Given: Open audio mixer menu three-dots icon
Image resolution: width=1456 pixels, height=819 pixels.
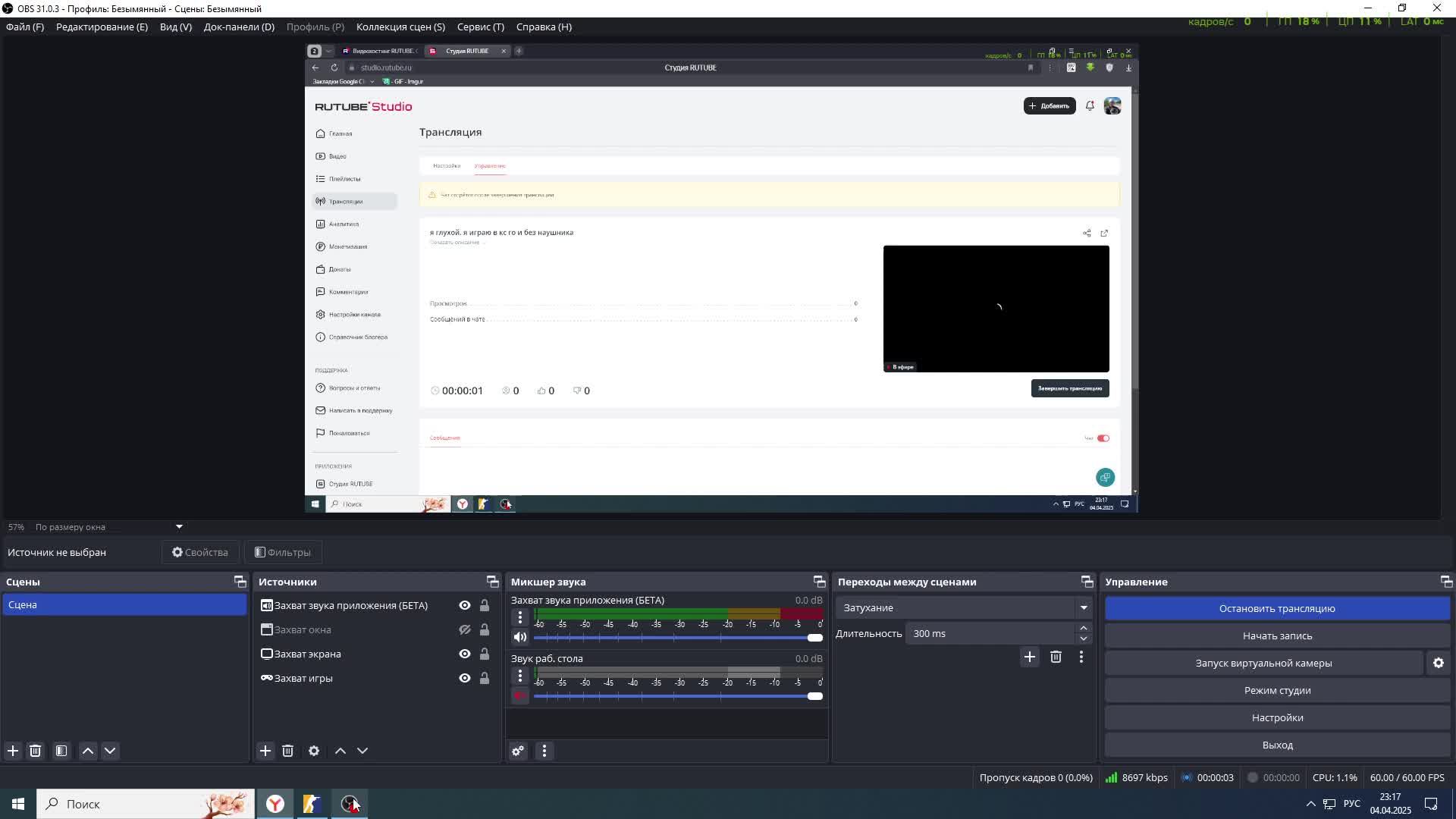Looking at the screenshot, I should click(544, 751).
